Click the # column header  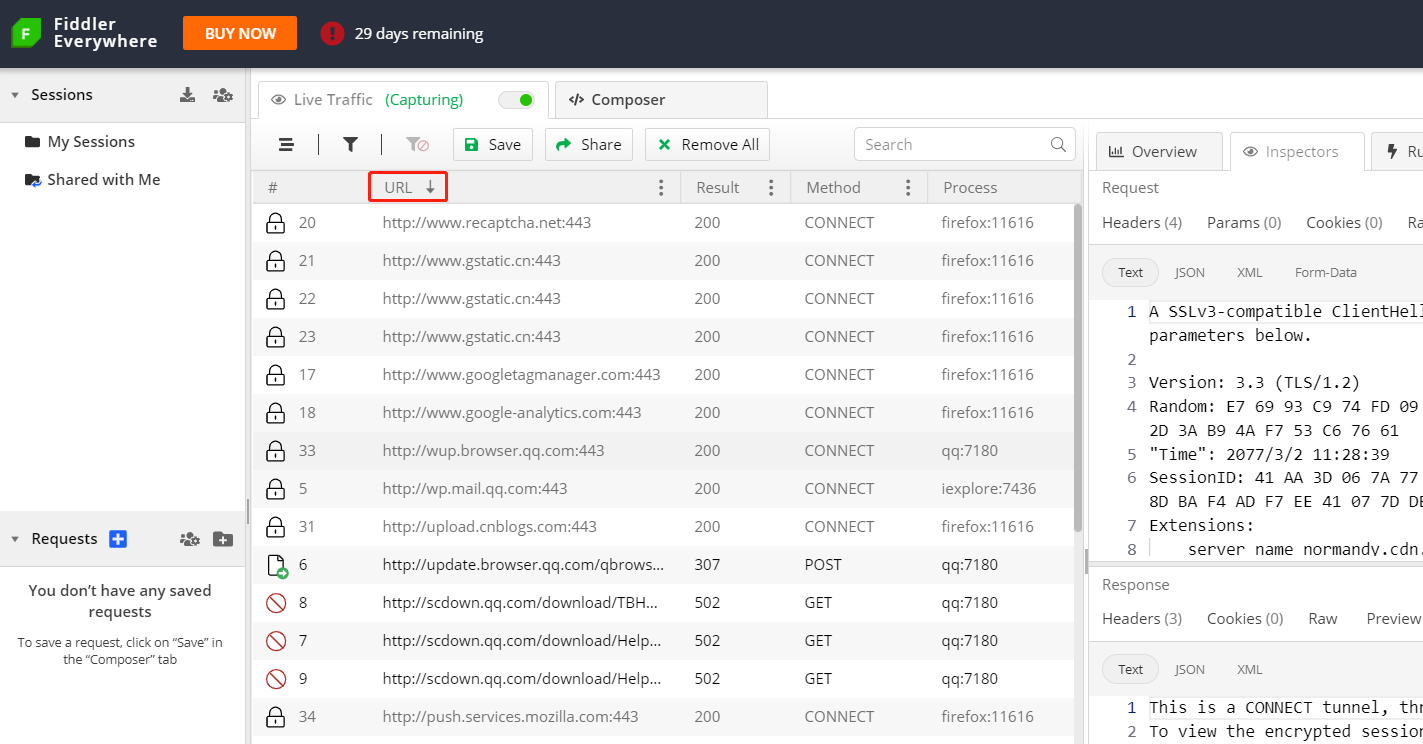273,188
